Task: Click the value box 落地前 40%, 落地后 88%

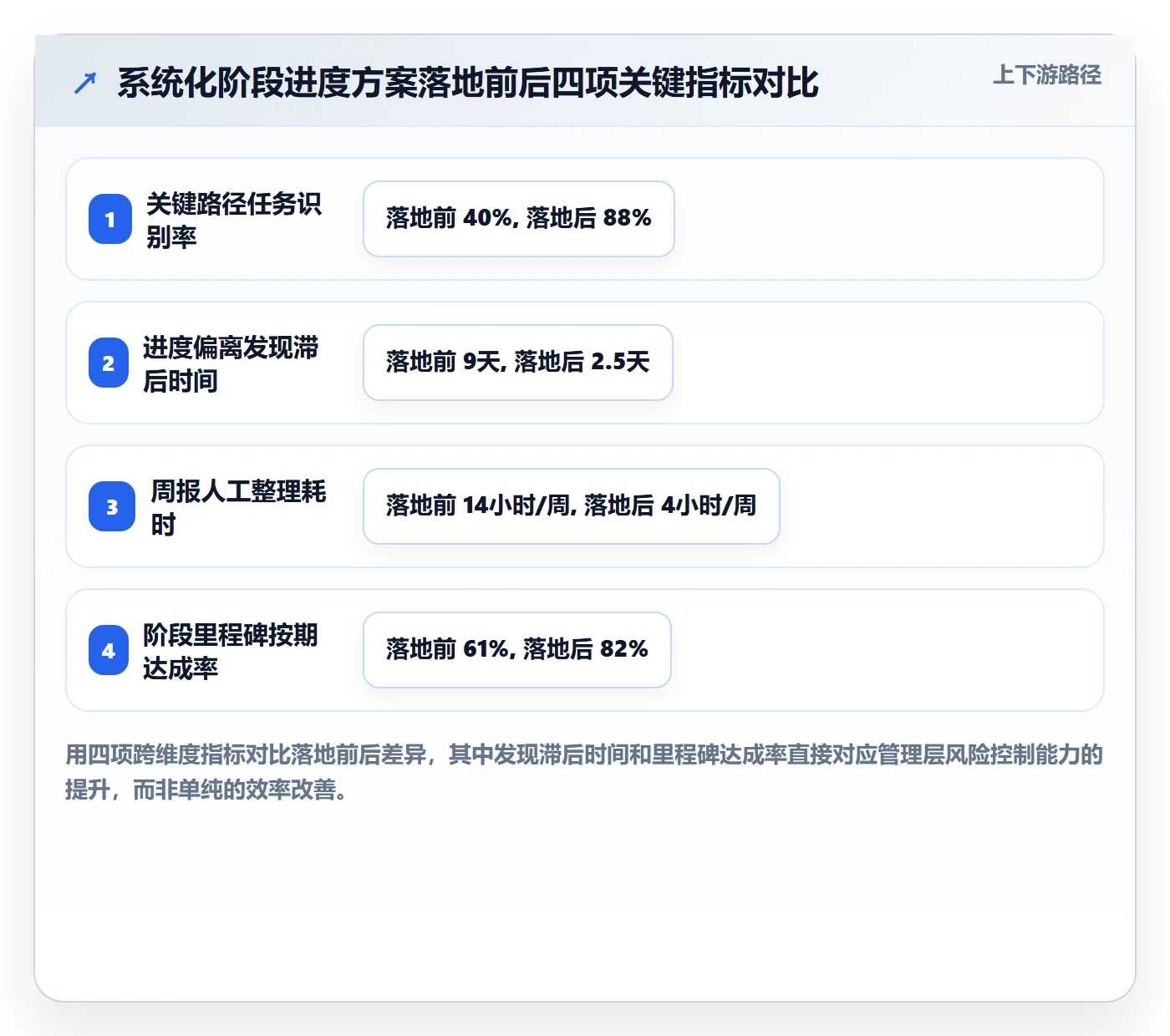Action: (519, 219)
